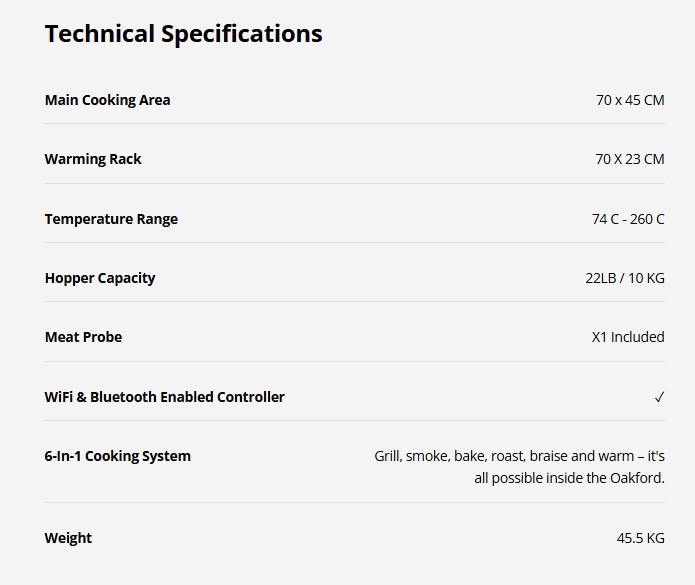Select the Hopper Capacity label

coord(100,278)
